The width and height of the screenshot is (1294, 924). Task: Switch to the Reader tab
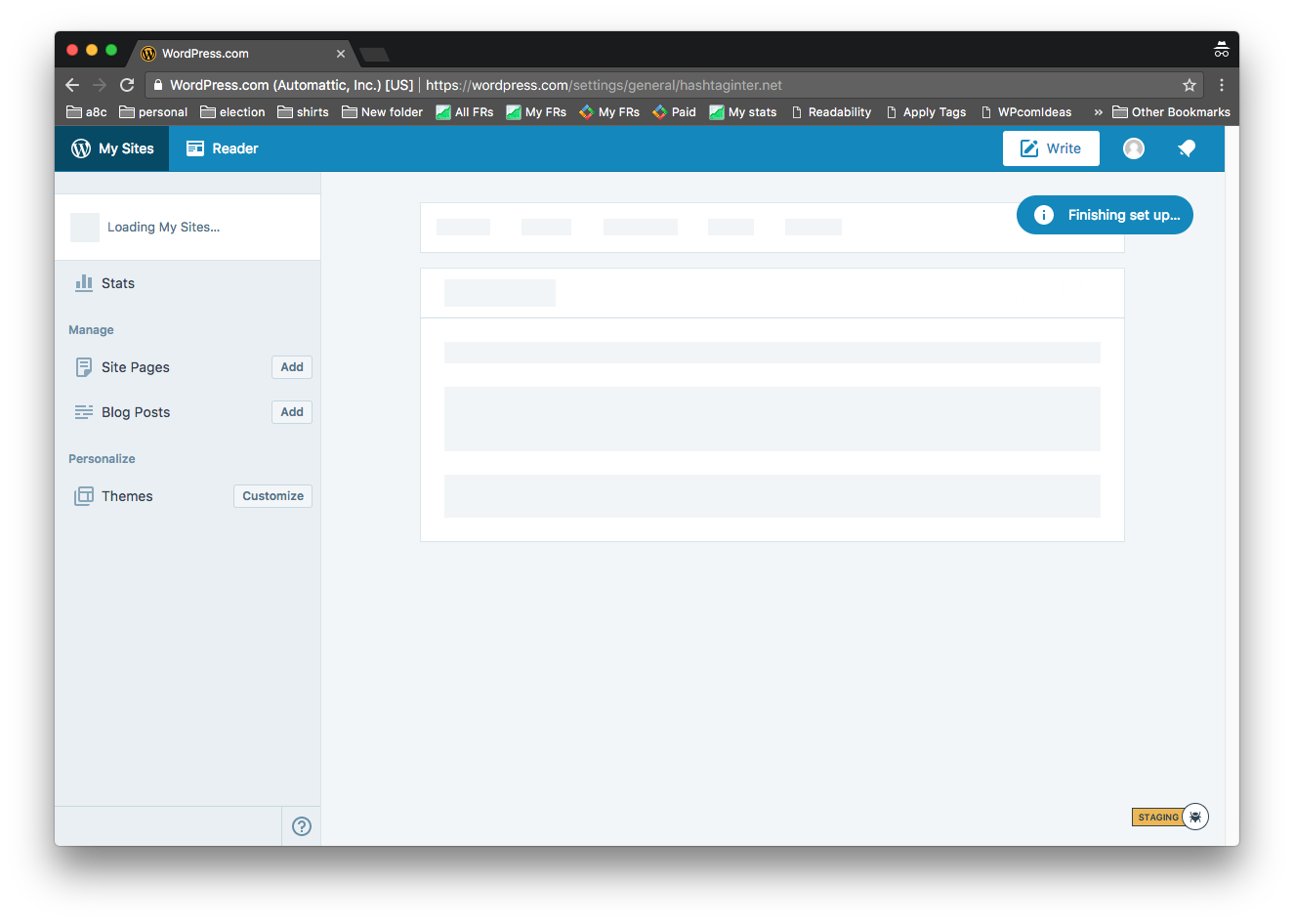tap(222, 147)
